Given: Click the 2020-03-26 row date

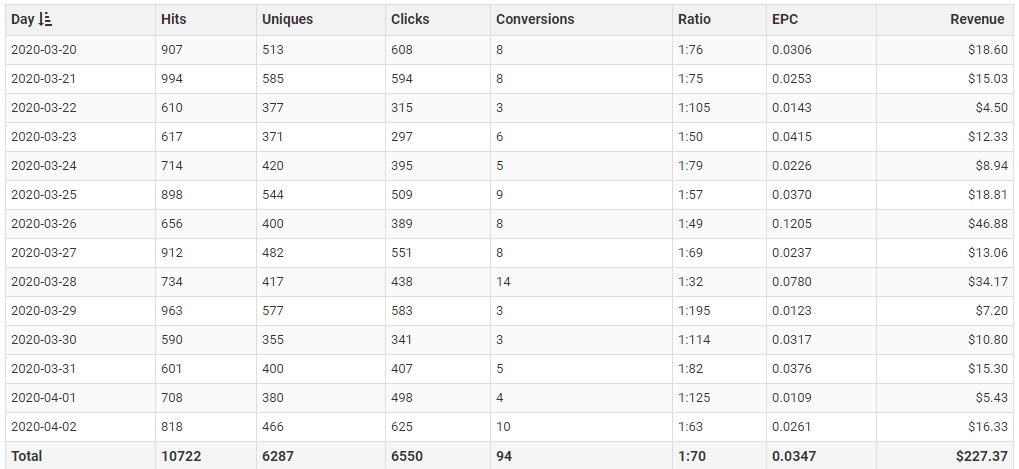Looking at the screenshot, I should [x=44, y=224].
